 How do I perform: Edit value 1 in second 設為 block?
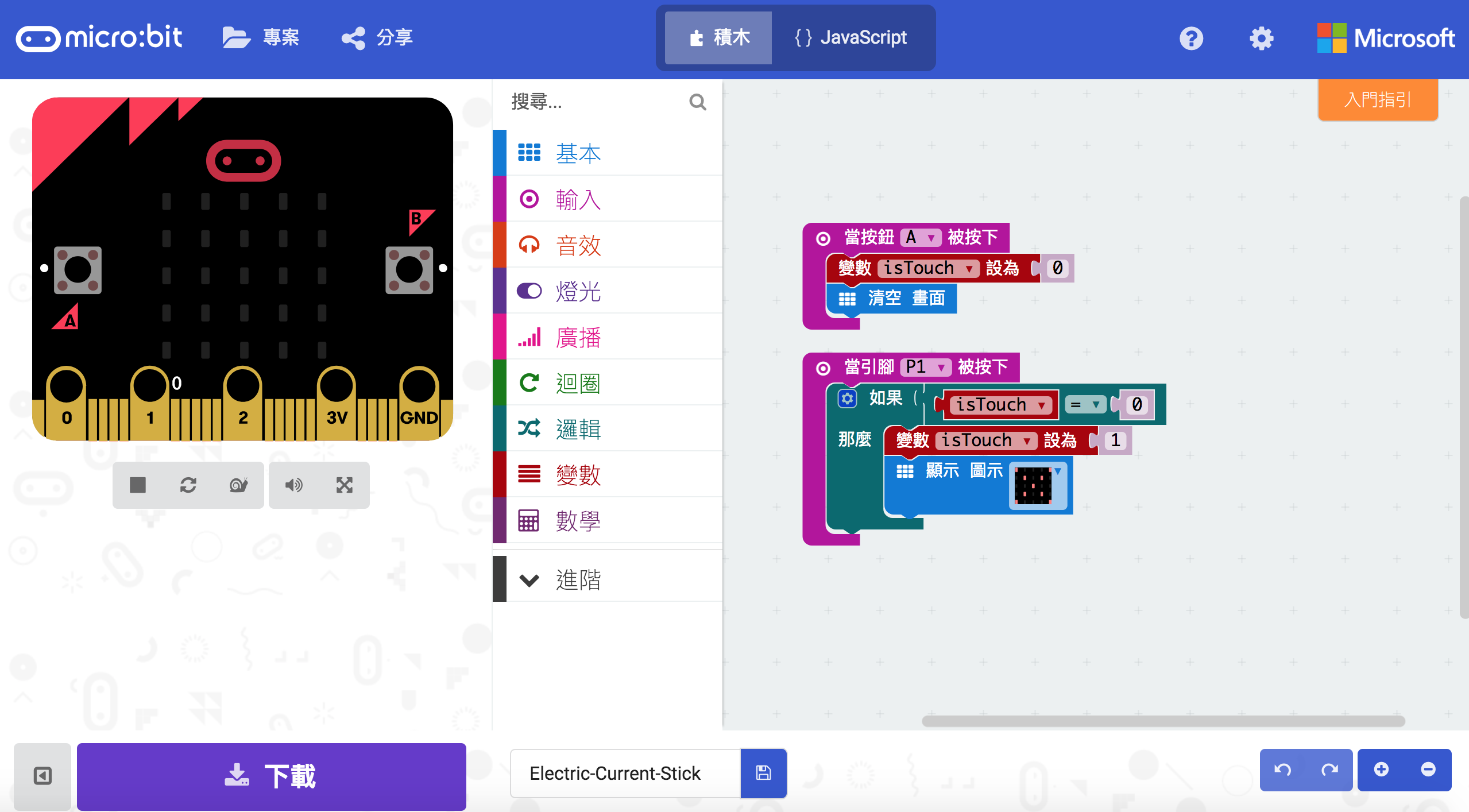(x=1115, y=440)
